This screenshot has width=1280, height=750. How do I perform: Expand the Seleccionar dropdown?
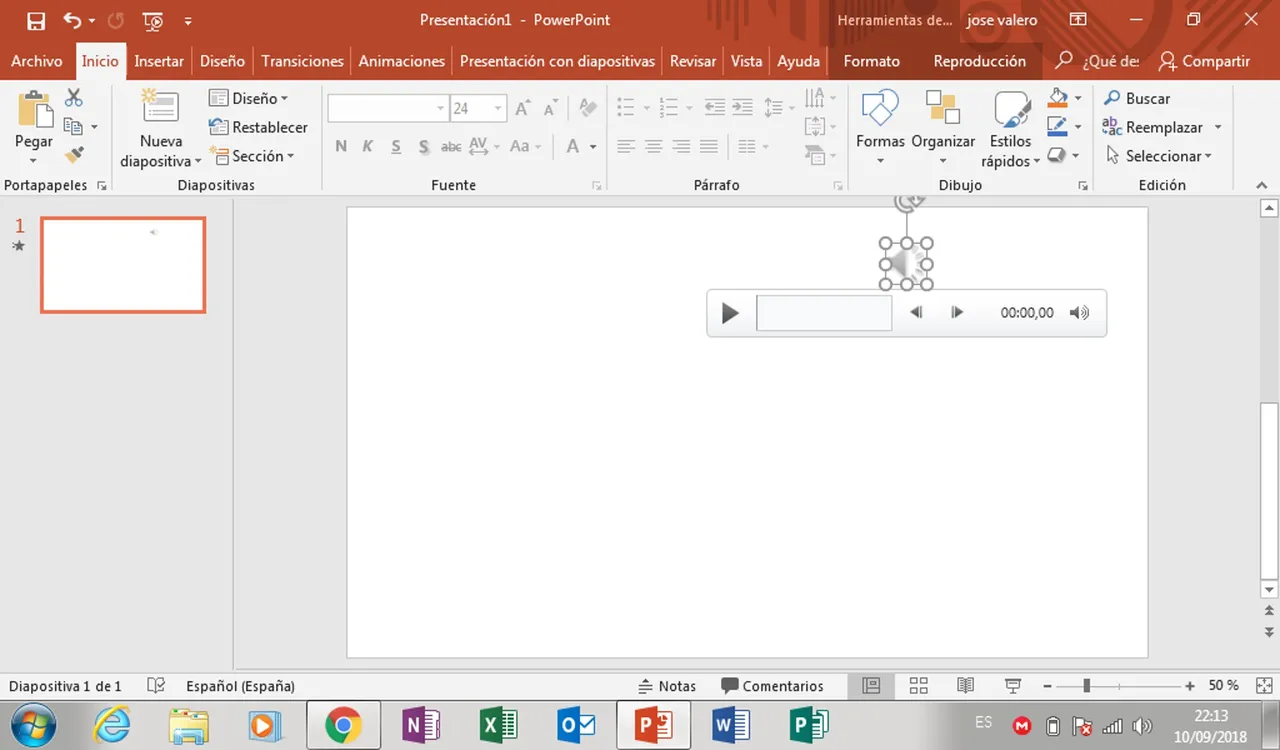point(1159,156)
